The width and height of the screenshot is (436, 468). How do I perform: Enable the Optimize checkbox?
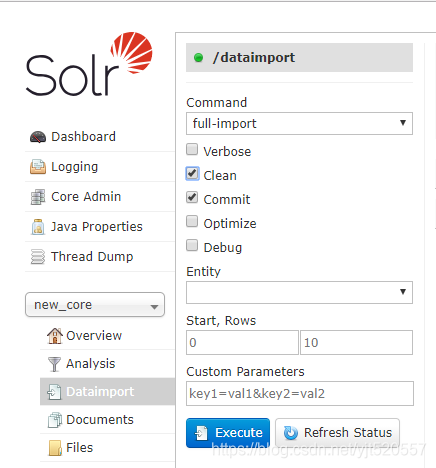(x=192, y=221)
